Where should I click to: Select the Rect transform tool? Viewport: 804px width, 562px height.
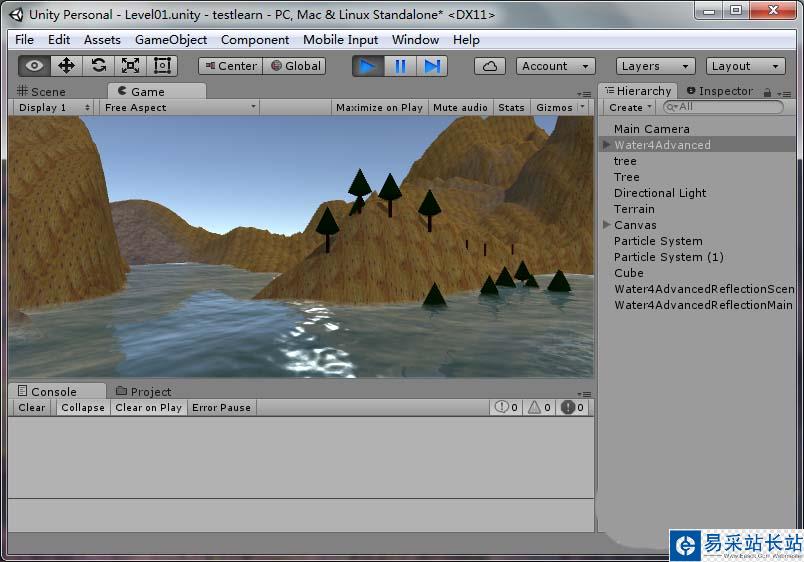click(x=162, y=66)
